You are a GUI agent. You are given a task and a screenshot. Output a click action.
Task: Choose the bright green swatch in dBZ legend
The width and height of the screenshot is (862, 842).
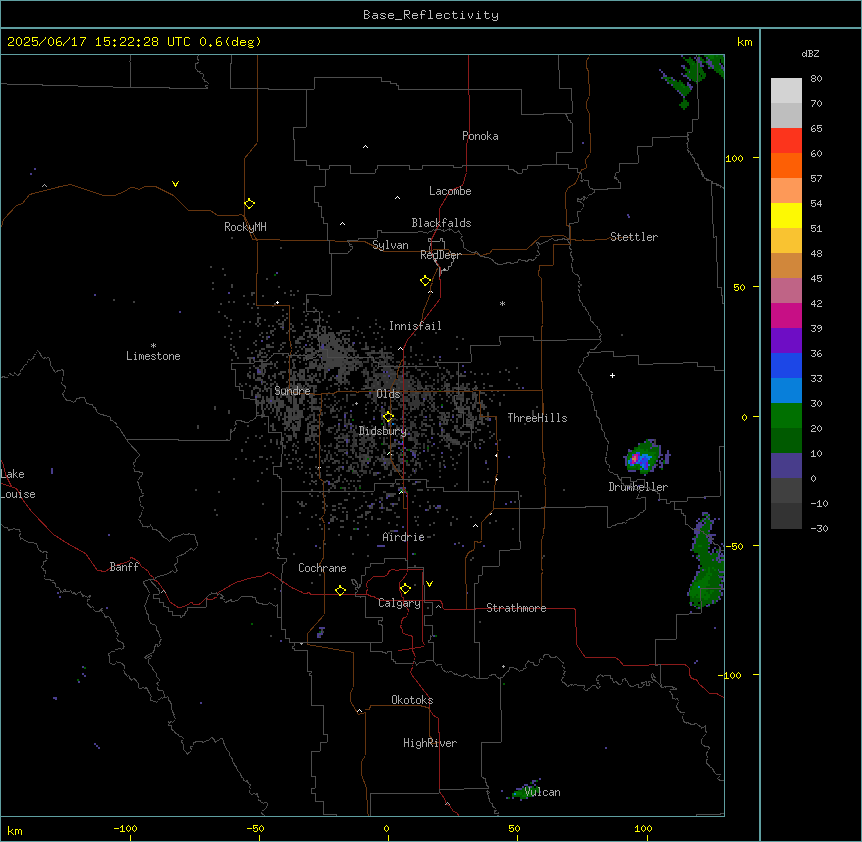[x=786, y=416]
